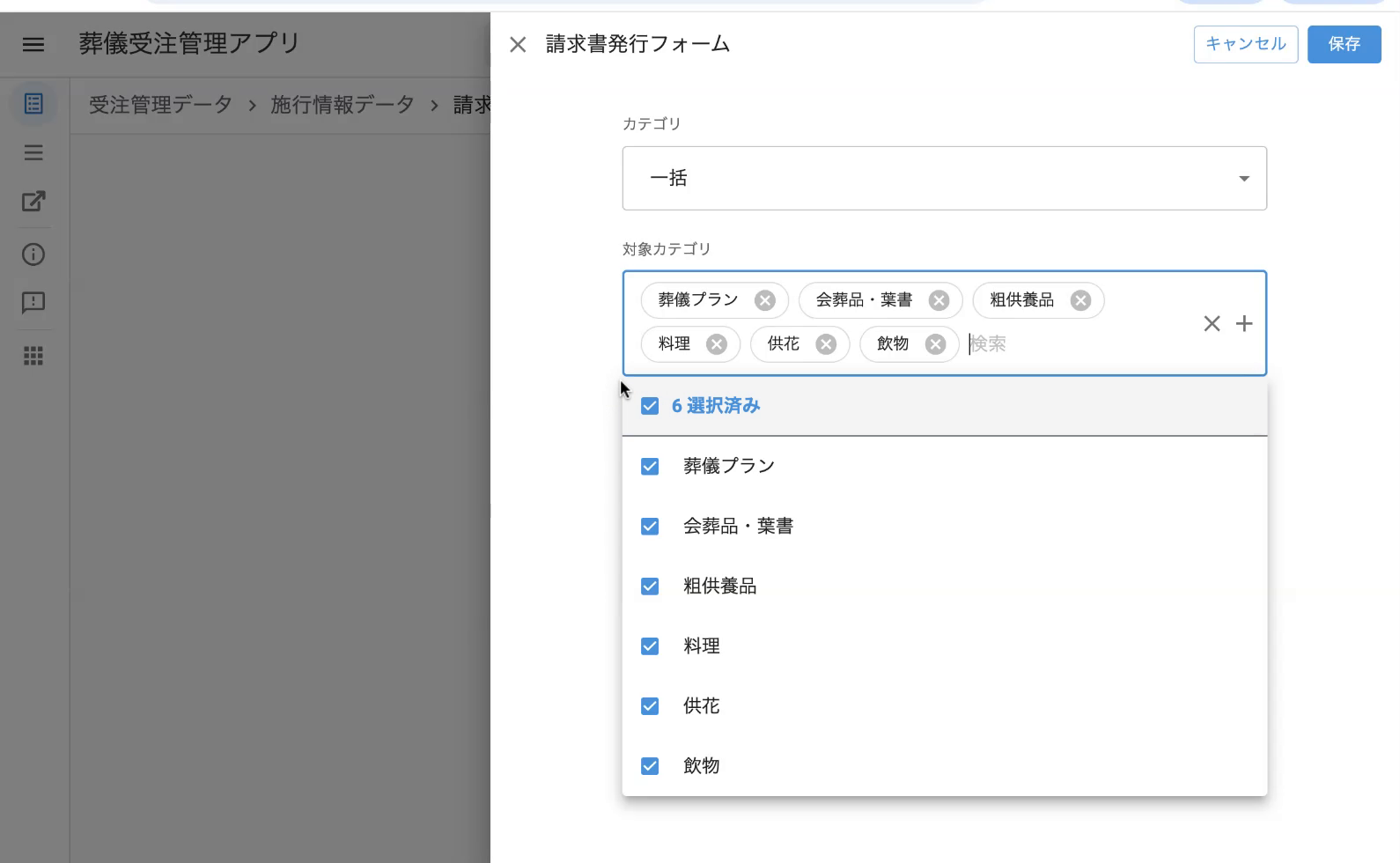Screen dimensions: 1400x863
Task: Uncheck the 料理 checkbox
Action: [650, 645]
